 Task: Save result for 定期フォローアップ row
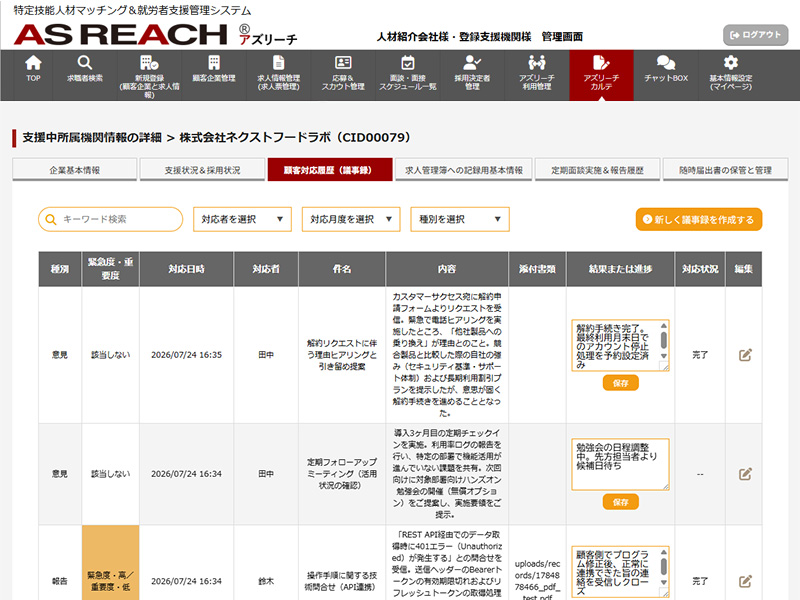[620, 502]
